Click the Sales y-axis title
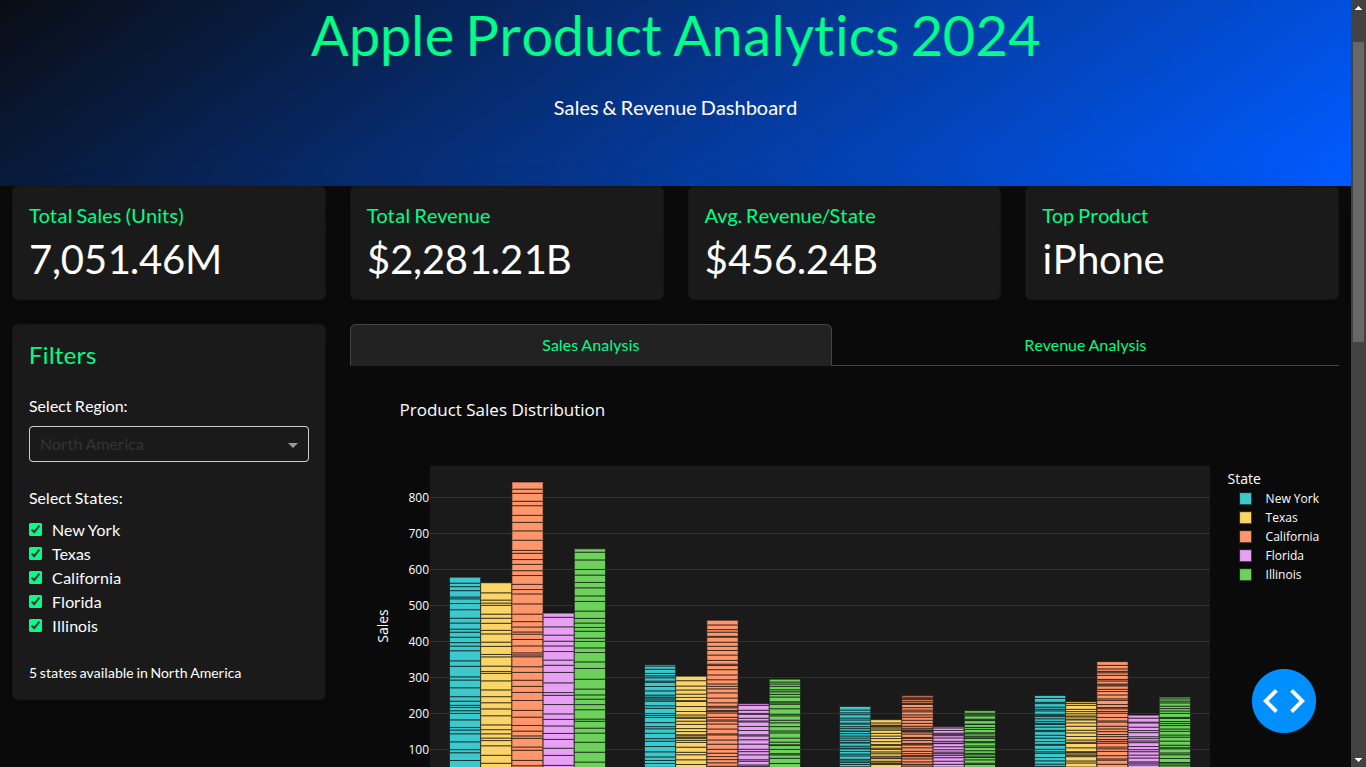Screen dimensions: 1366x767 [x=383, y=626]
